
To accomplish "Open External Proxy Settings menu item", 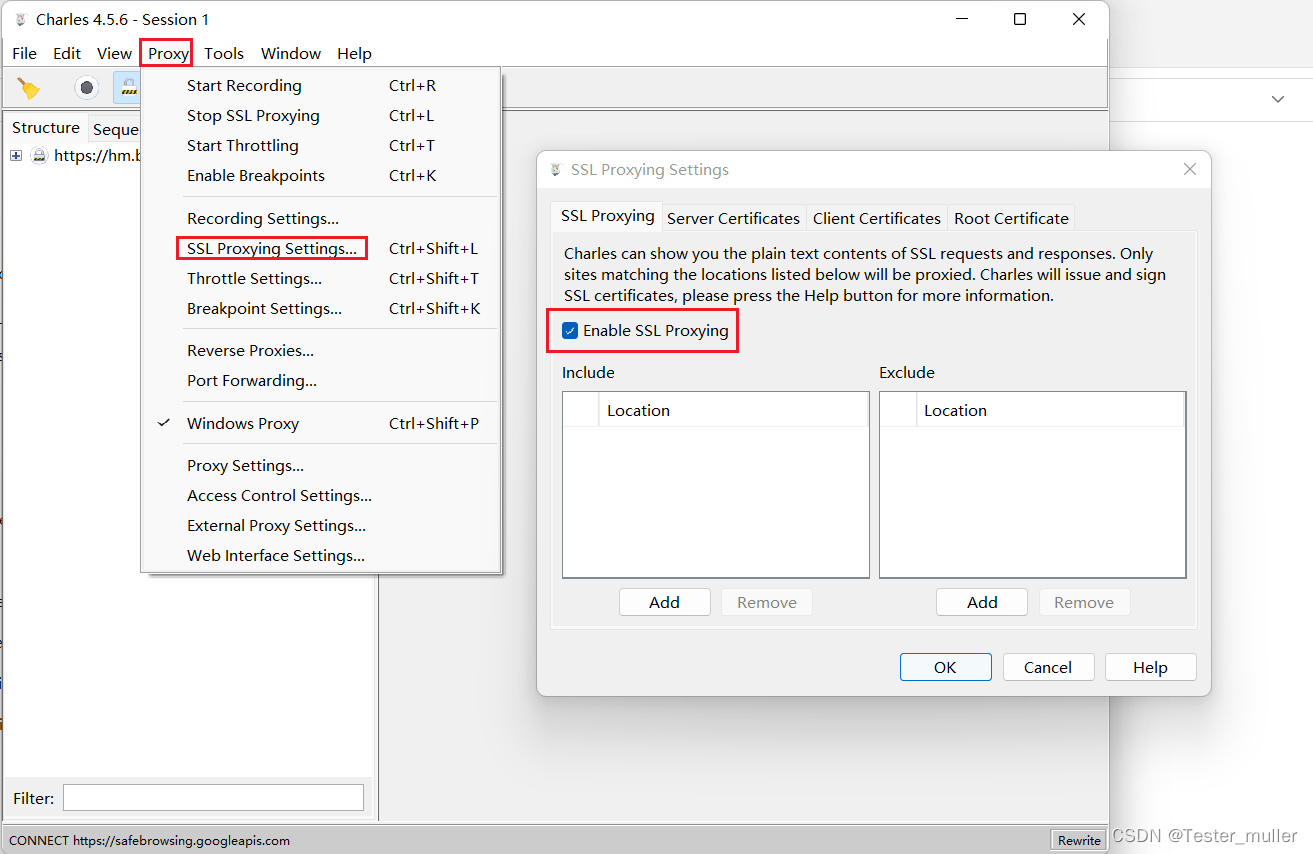I will [320, 526].
